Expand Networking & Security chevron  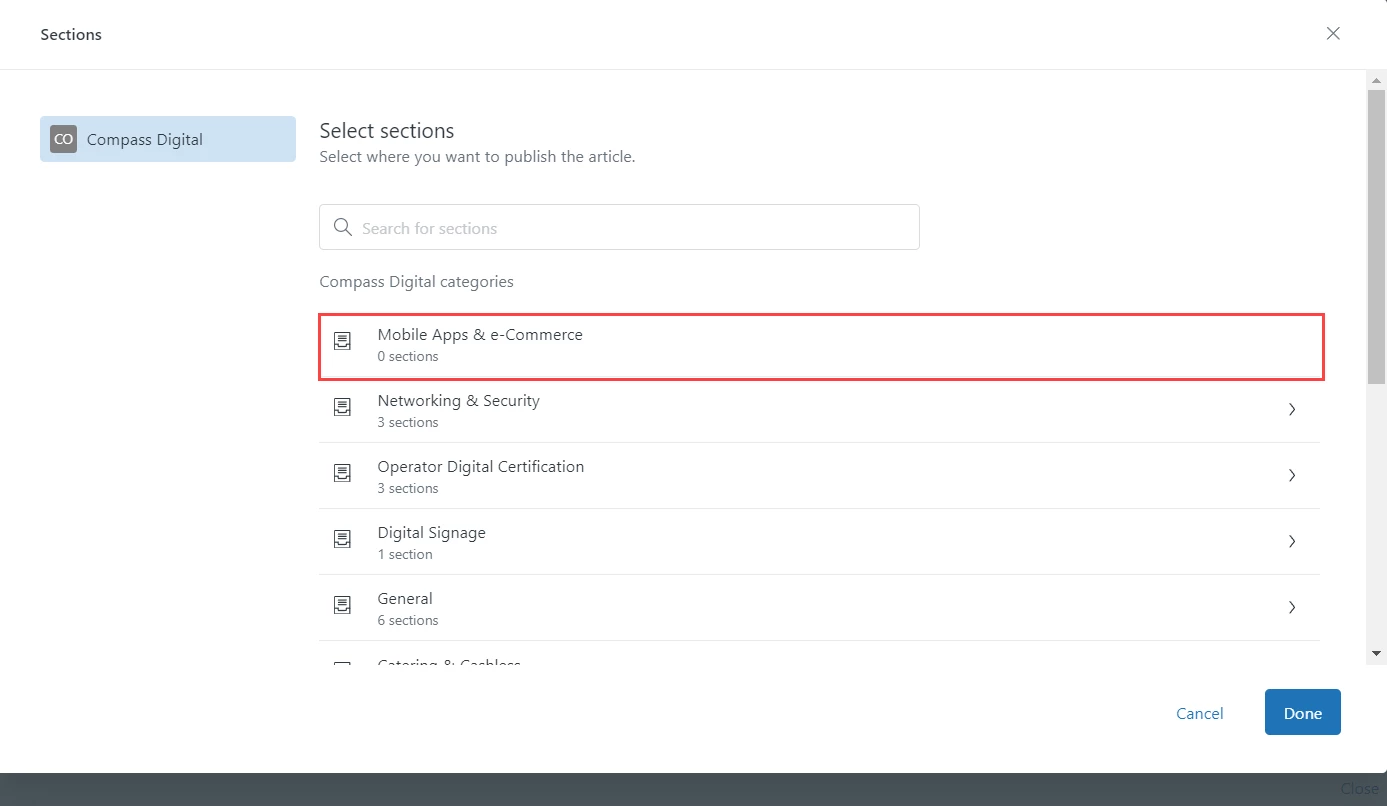(1292, 409)
